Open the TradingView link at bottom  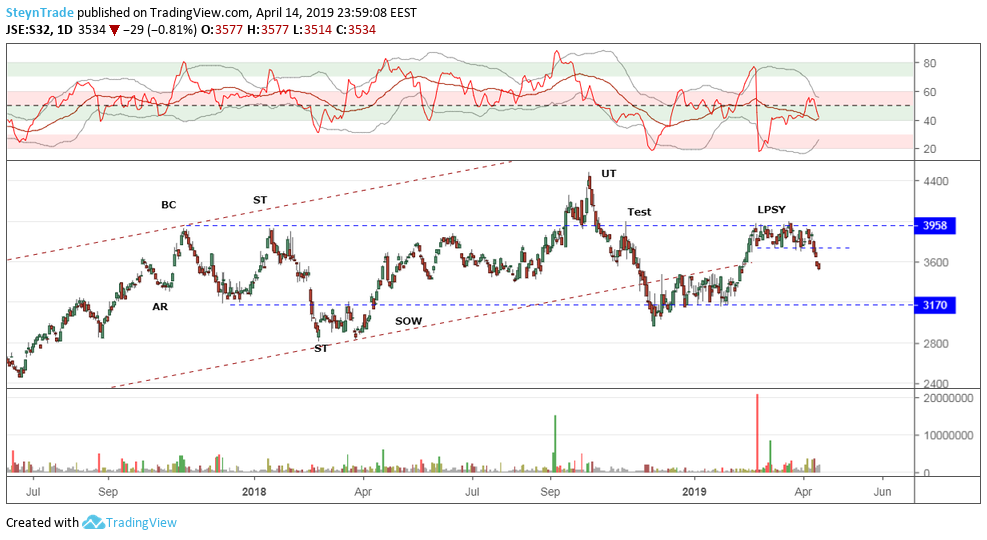(141, 522)
